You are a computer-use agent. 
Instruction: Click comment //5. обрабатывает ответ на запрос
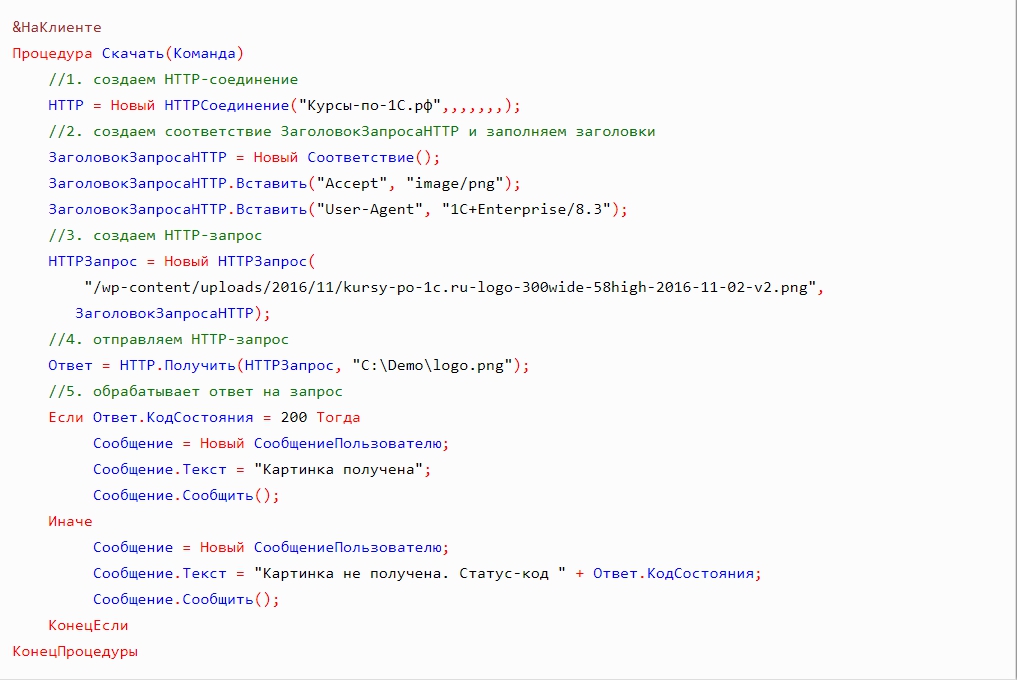[195, 391]
